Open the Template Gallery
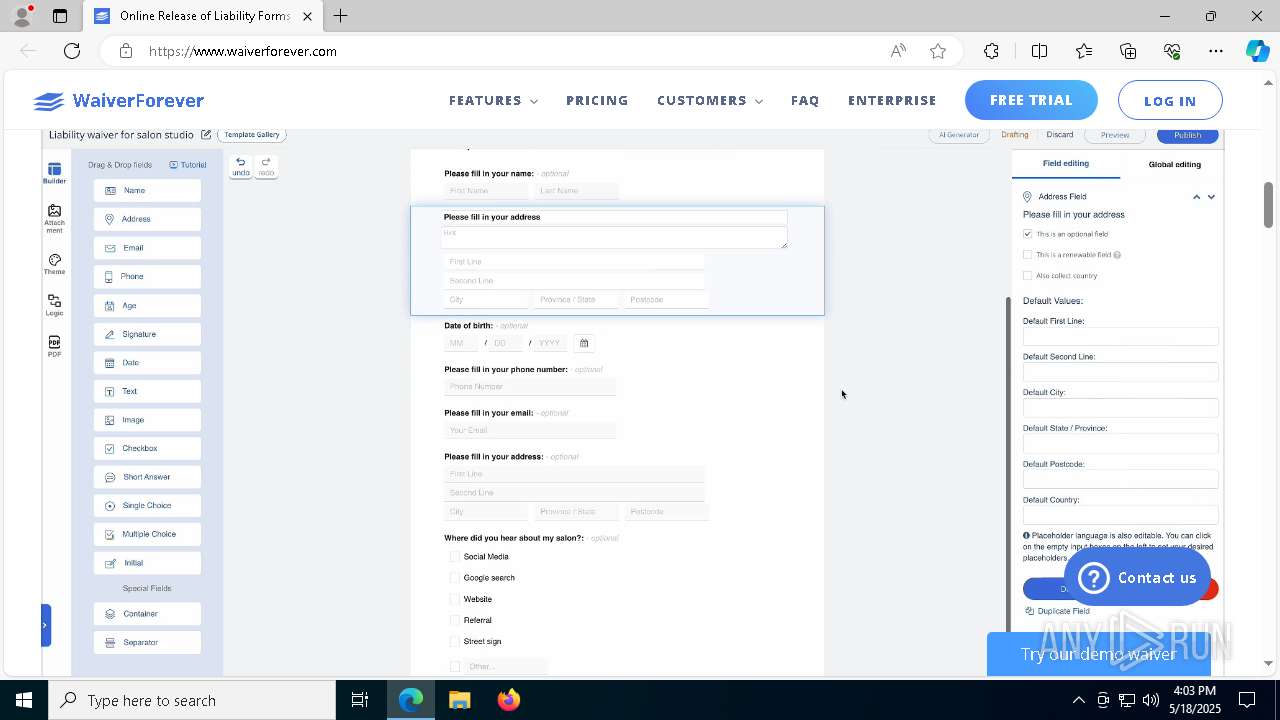1280x720 pixels. (x=252, y=135)
